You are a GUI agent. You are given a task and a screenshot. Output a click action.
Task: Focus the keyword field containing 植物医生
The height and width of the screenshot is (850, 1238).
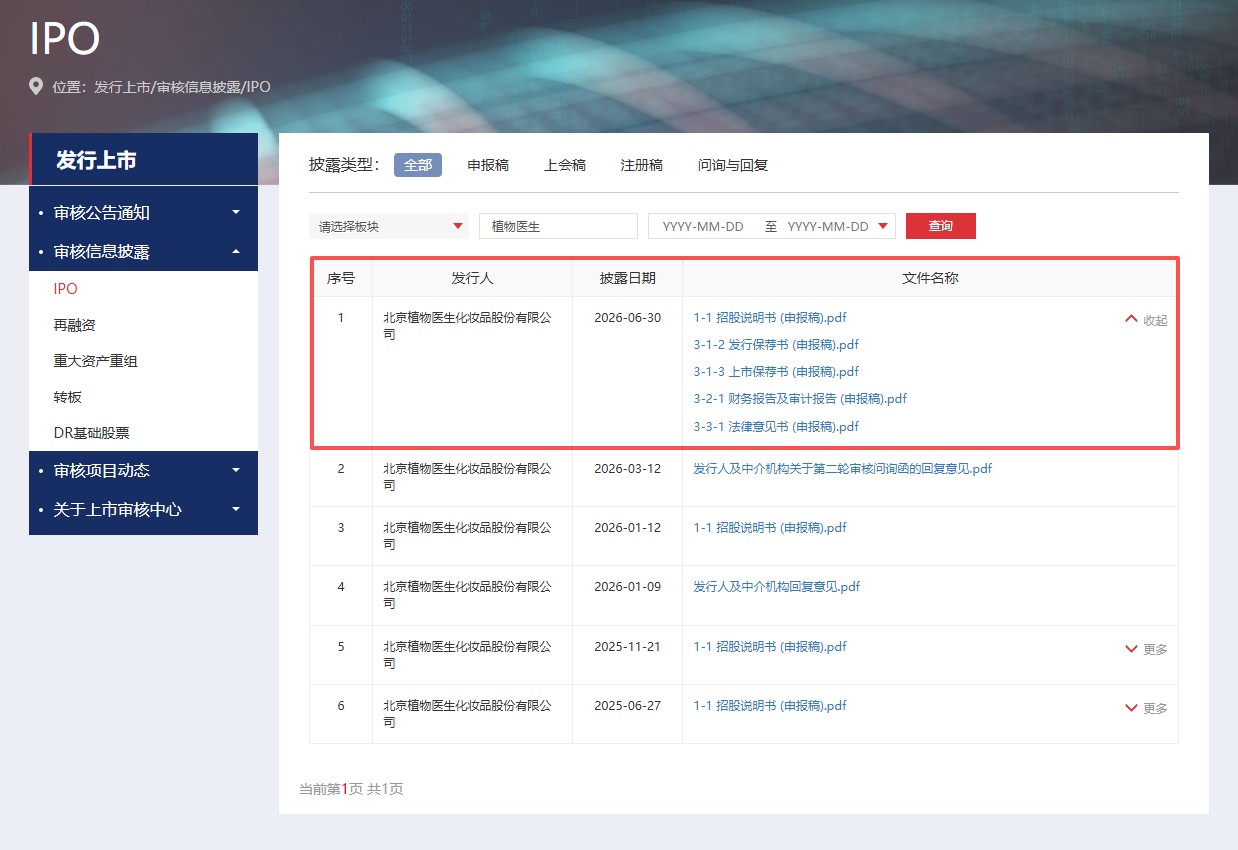coord(558,226)
